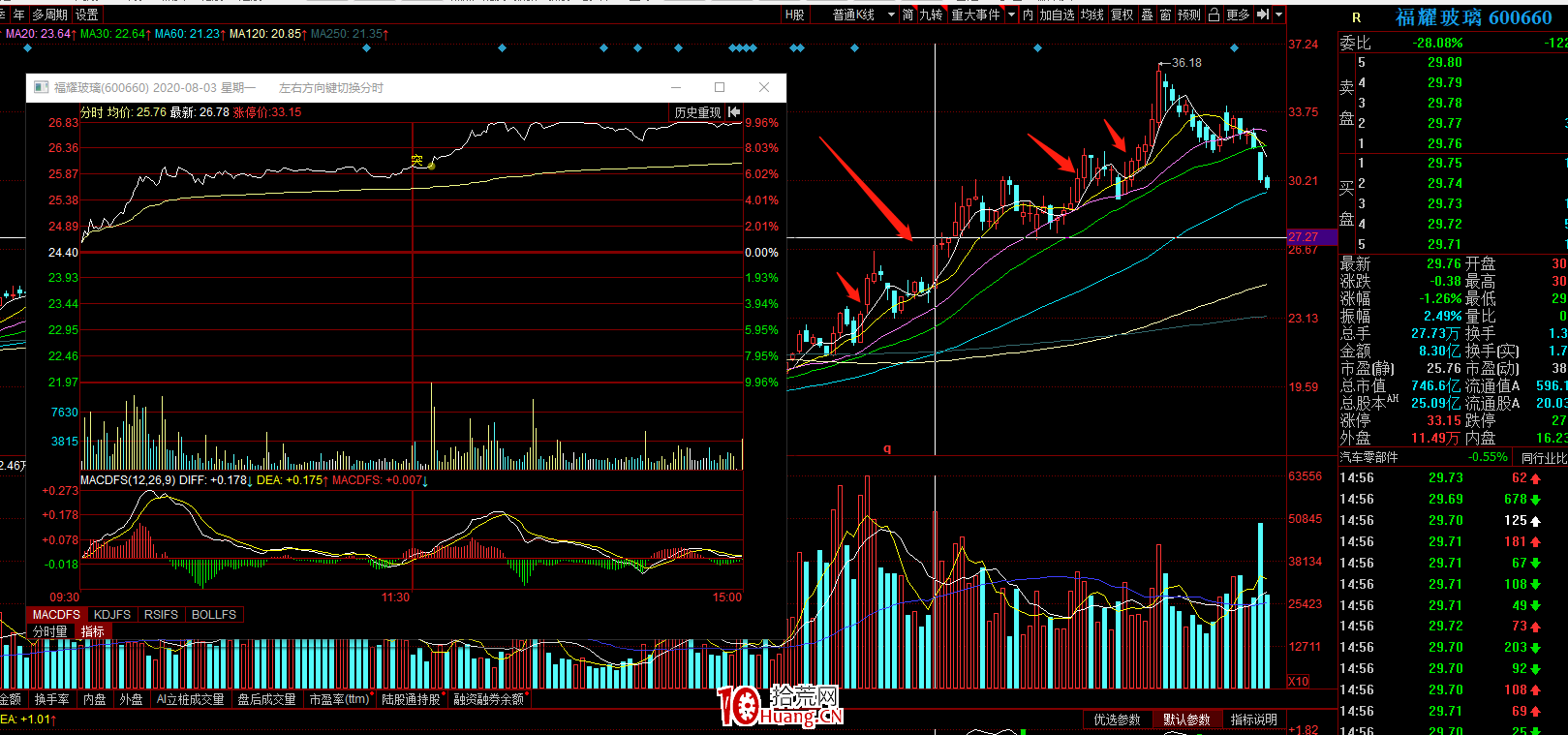Toggle the 重大事件 markers
Screen dimensions: 1568x735
(975, 15)
